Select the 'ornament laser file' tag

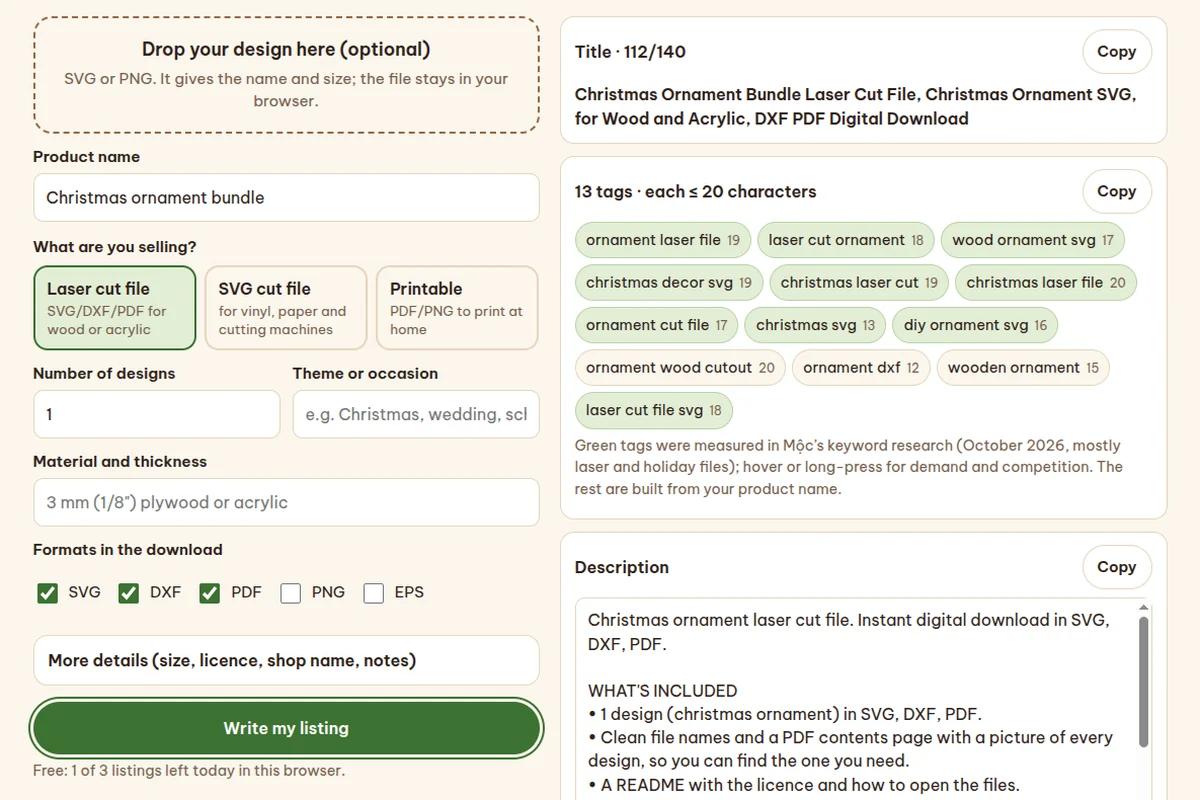[663, 240]
